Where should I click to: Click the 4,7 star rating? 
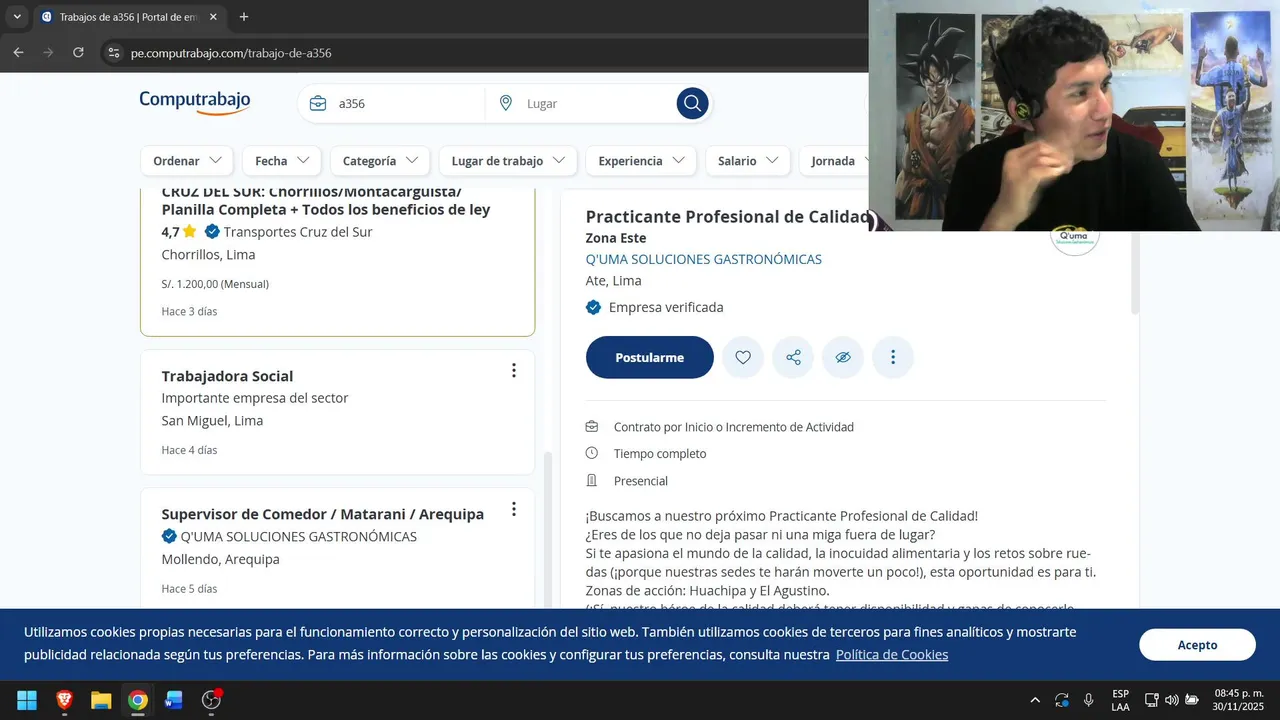pyautogui.click(x=179, y=232)
